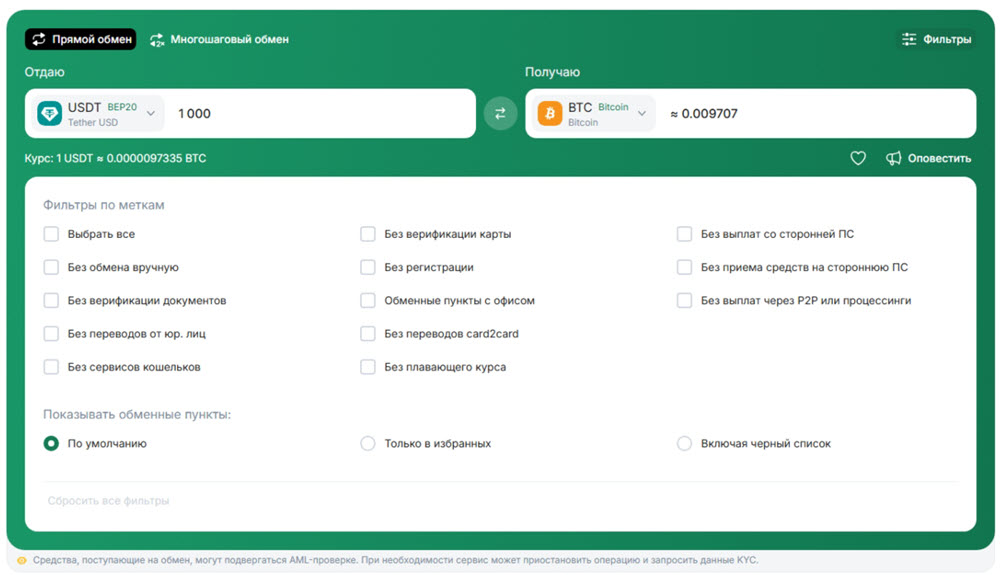The height and width of the screenshot is (575, 1000).
Task: Expand the BTC Bitcoin currency dropdown
Action: pyautogui.click(x=593, y=113)
